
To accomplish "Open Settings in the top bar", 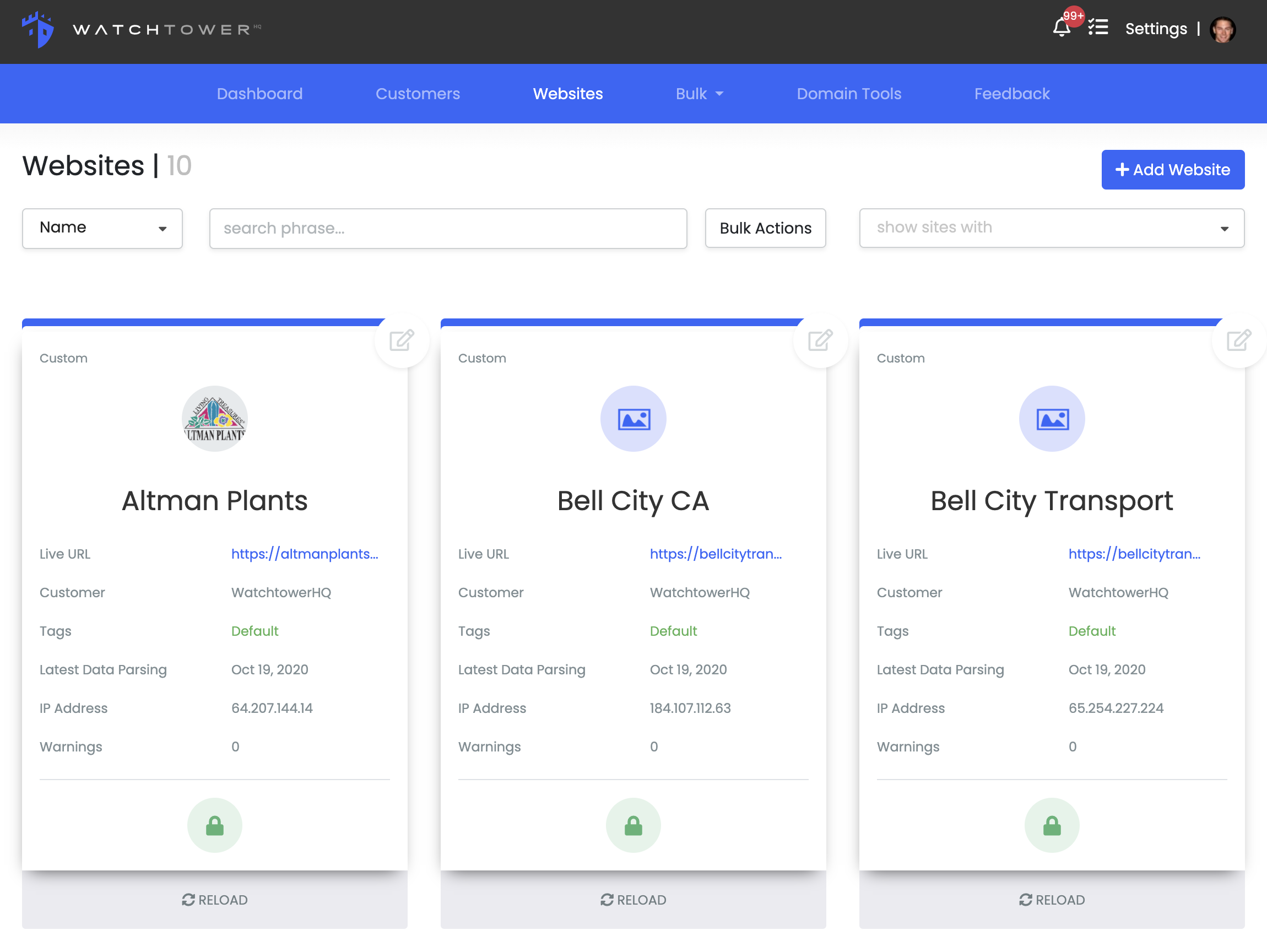I will (1156, 29).
